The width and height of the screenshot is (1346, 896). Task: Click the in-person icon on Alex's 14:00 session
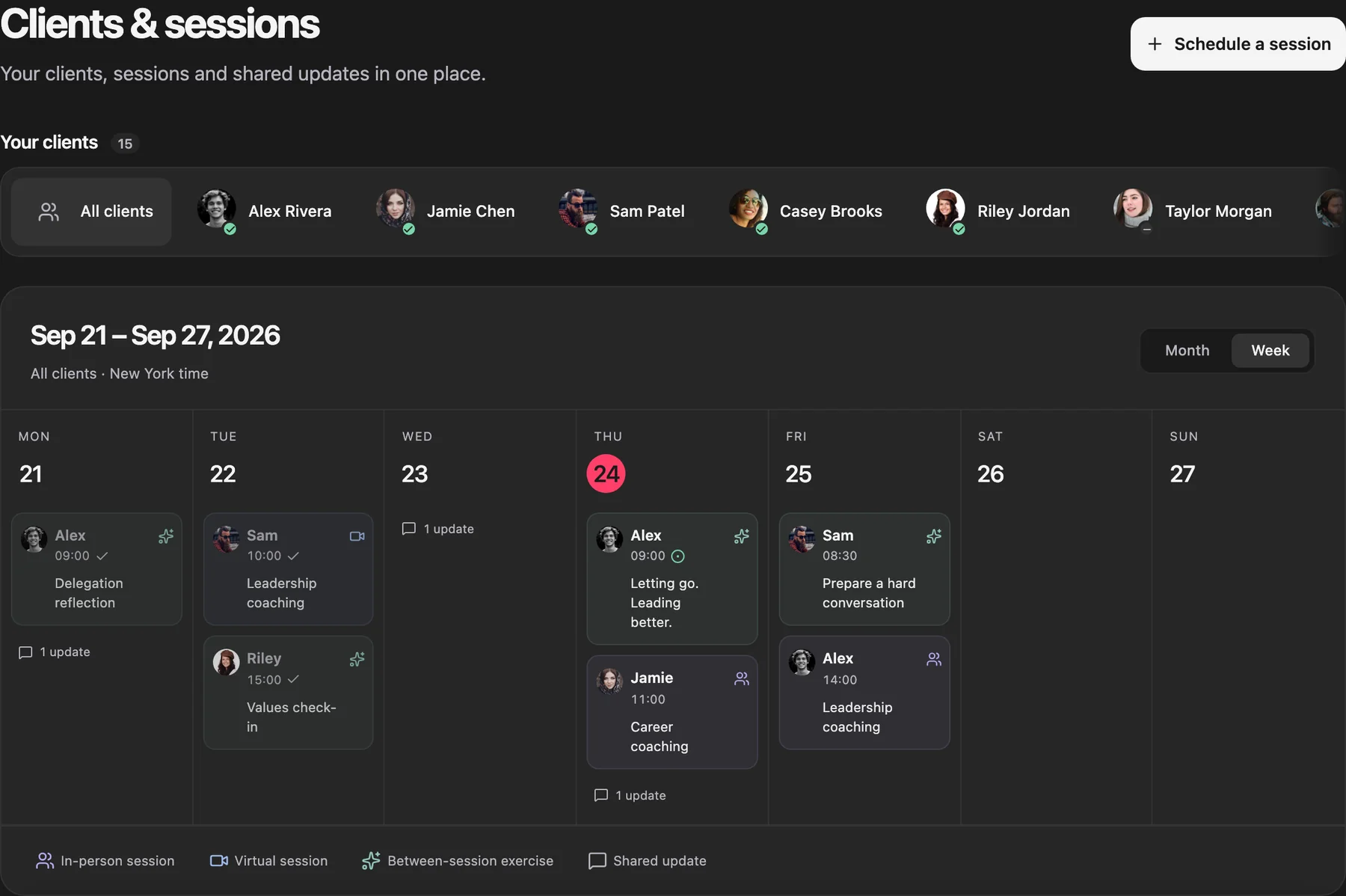934,659
